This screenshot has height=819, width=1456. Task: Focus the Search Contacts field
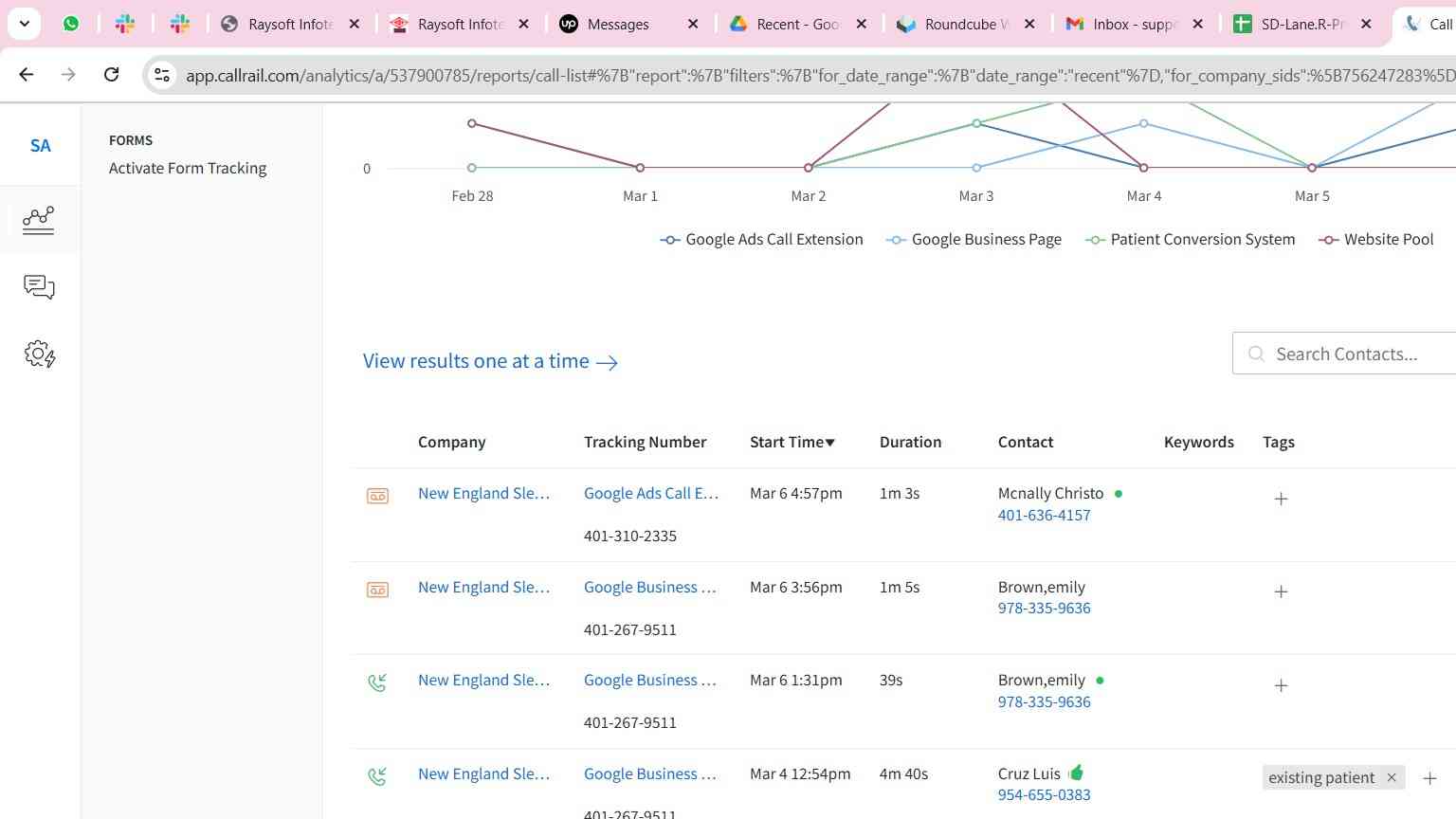pos(1346,354)
